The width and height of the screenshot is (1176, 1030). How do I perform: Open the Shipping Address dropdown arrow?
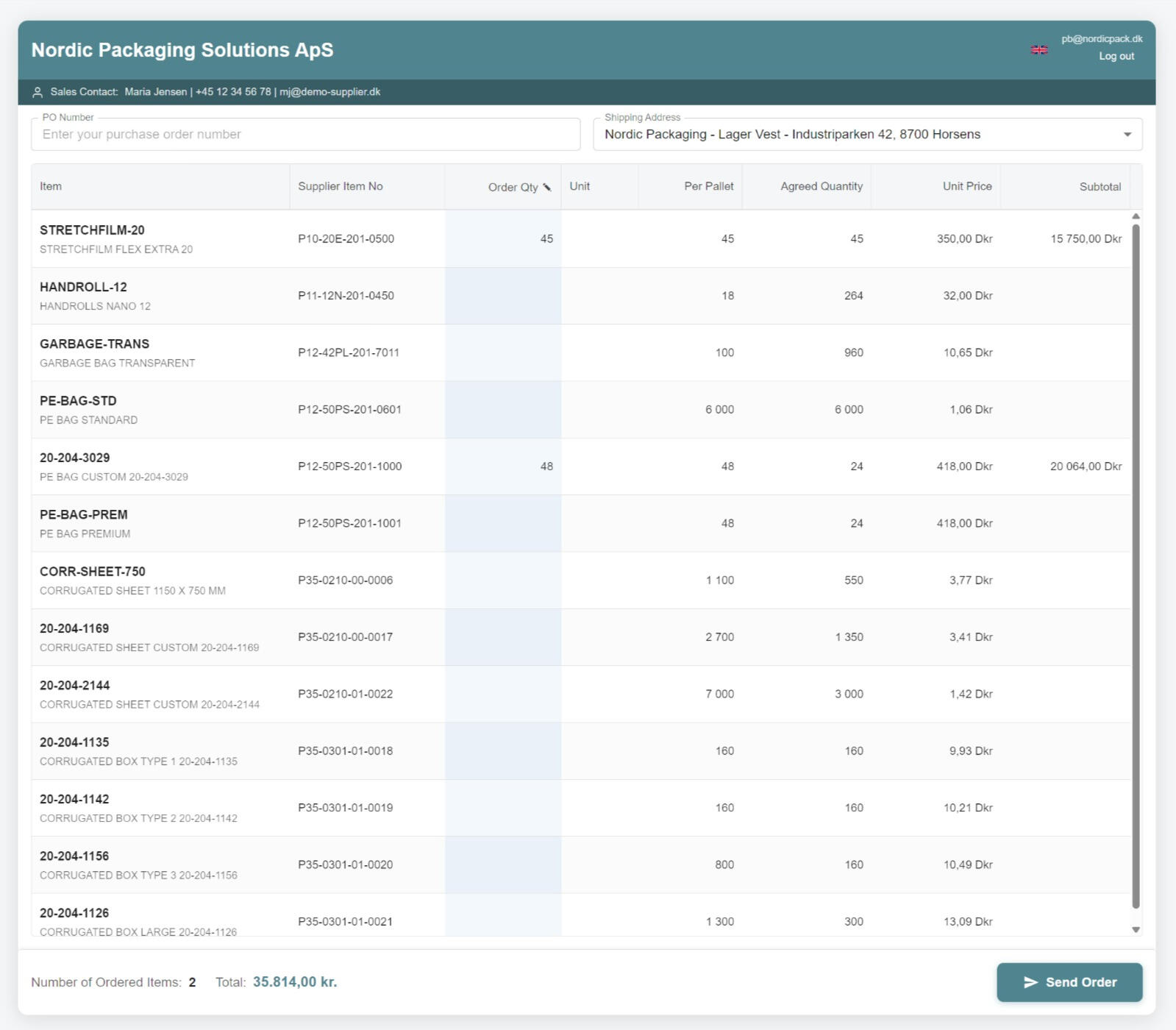click(1127, 135)
